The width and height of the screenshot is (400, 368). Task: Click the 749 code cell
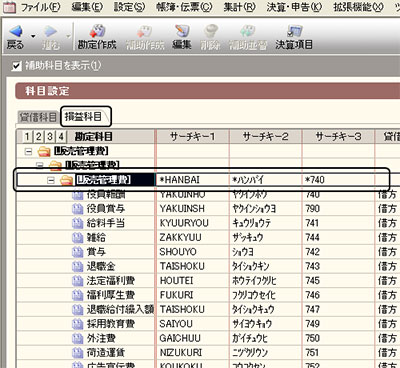click(338, 324)
